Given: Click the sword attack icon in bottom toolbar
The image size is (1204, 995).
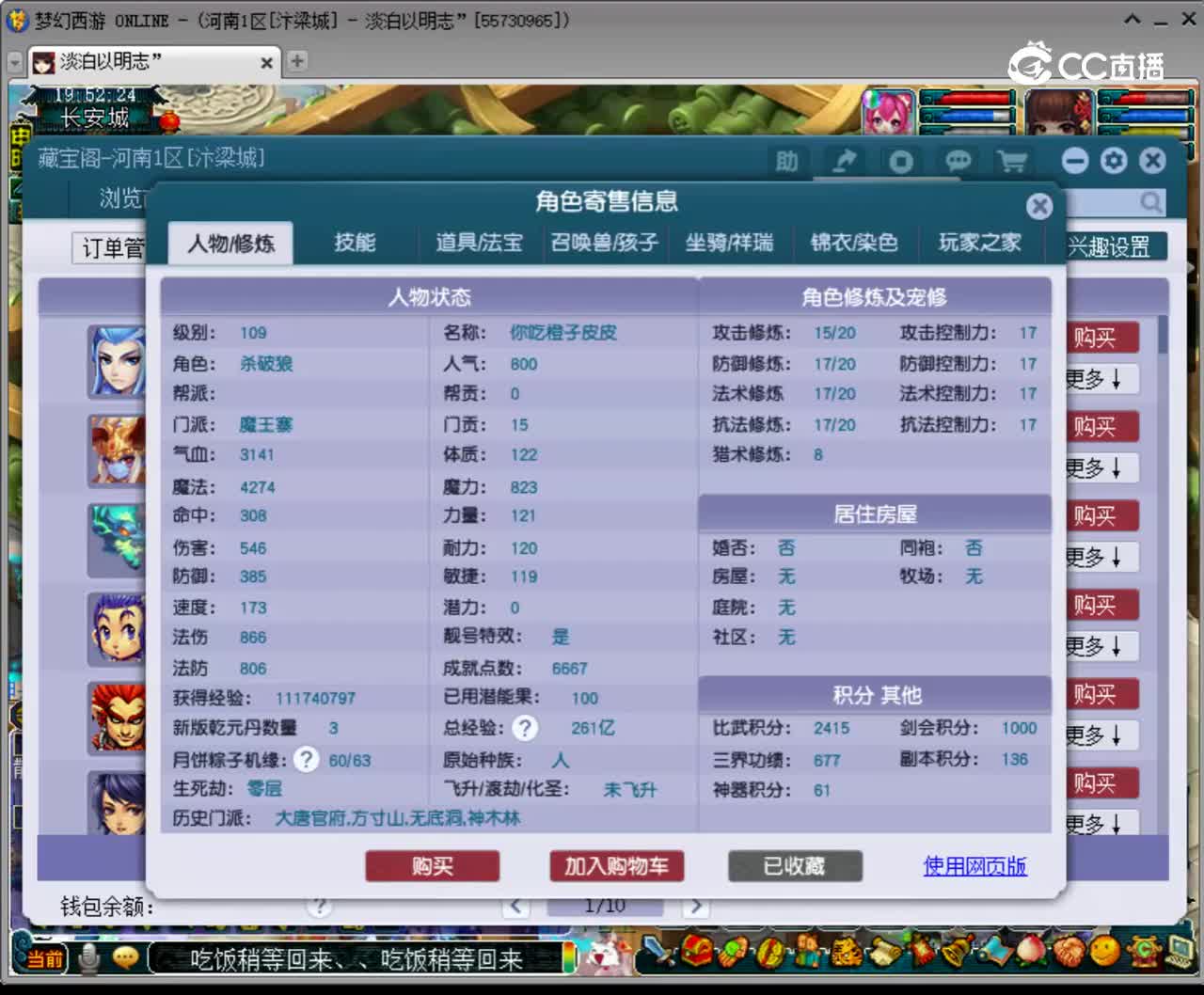Looking at the screenshot, I should coord(659,952).
